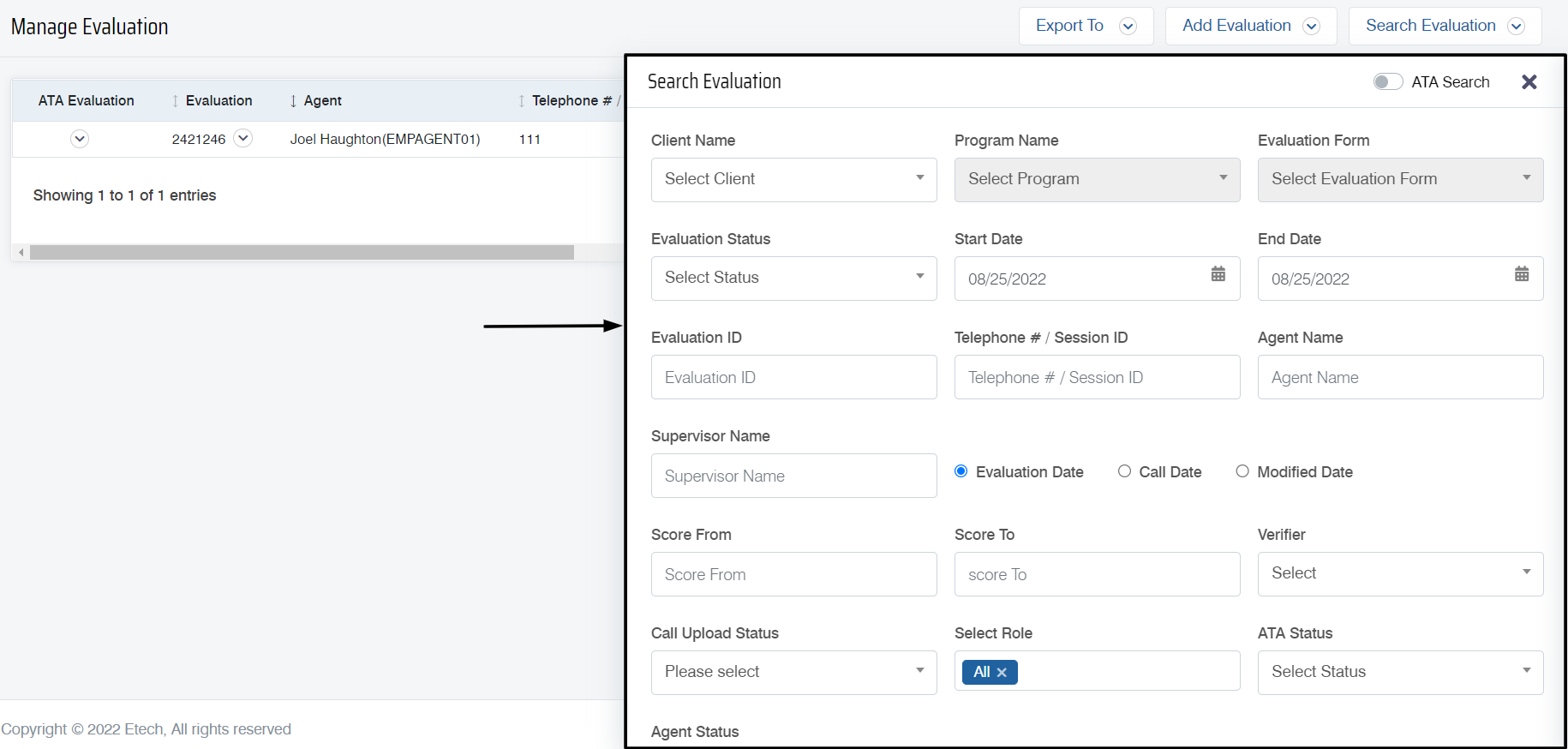Click the Search Evaluation button

[x=1444, y=26]
